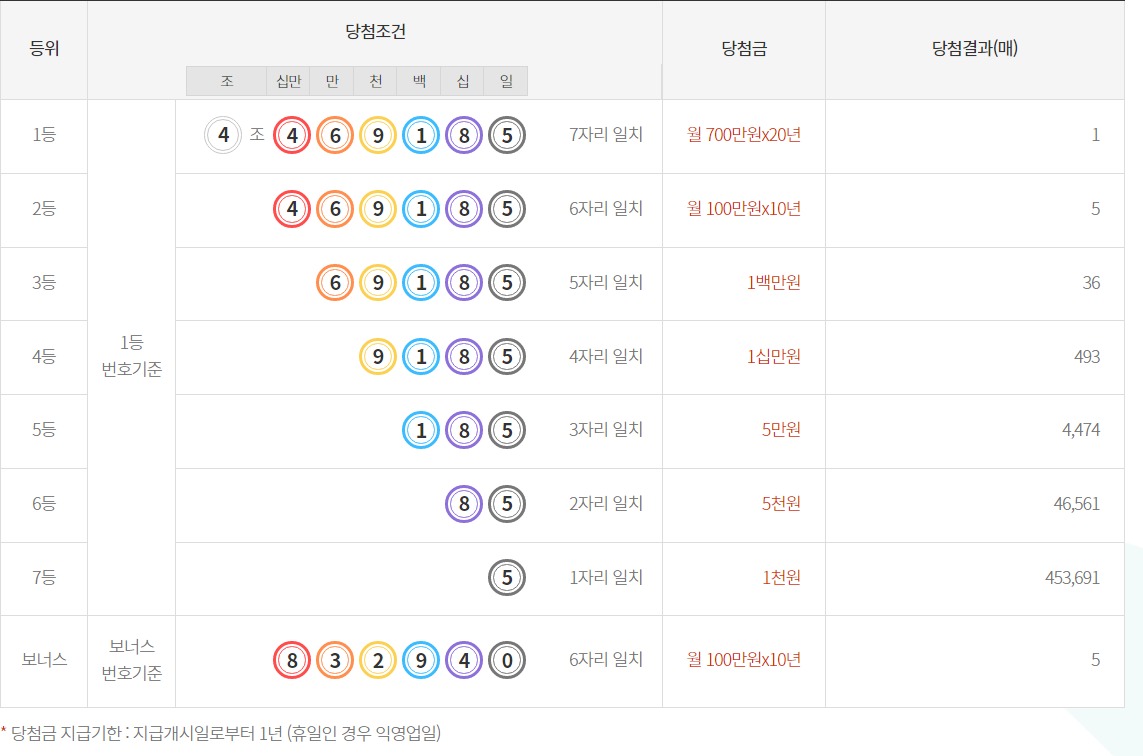Click purple ball 8 in 1등 row
Image resolution: width=1143 pixels, height=756 pixels.
click(464, 135)
